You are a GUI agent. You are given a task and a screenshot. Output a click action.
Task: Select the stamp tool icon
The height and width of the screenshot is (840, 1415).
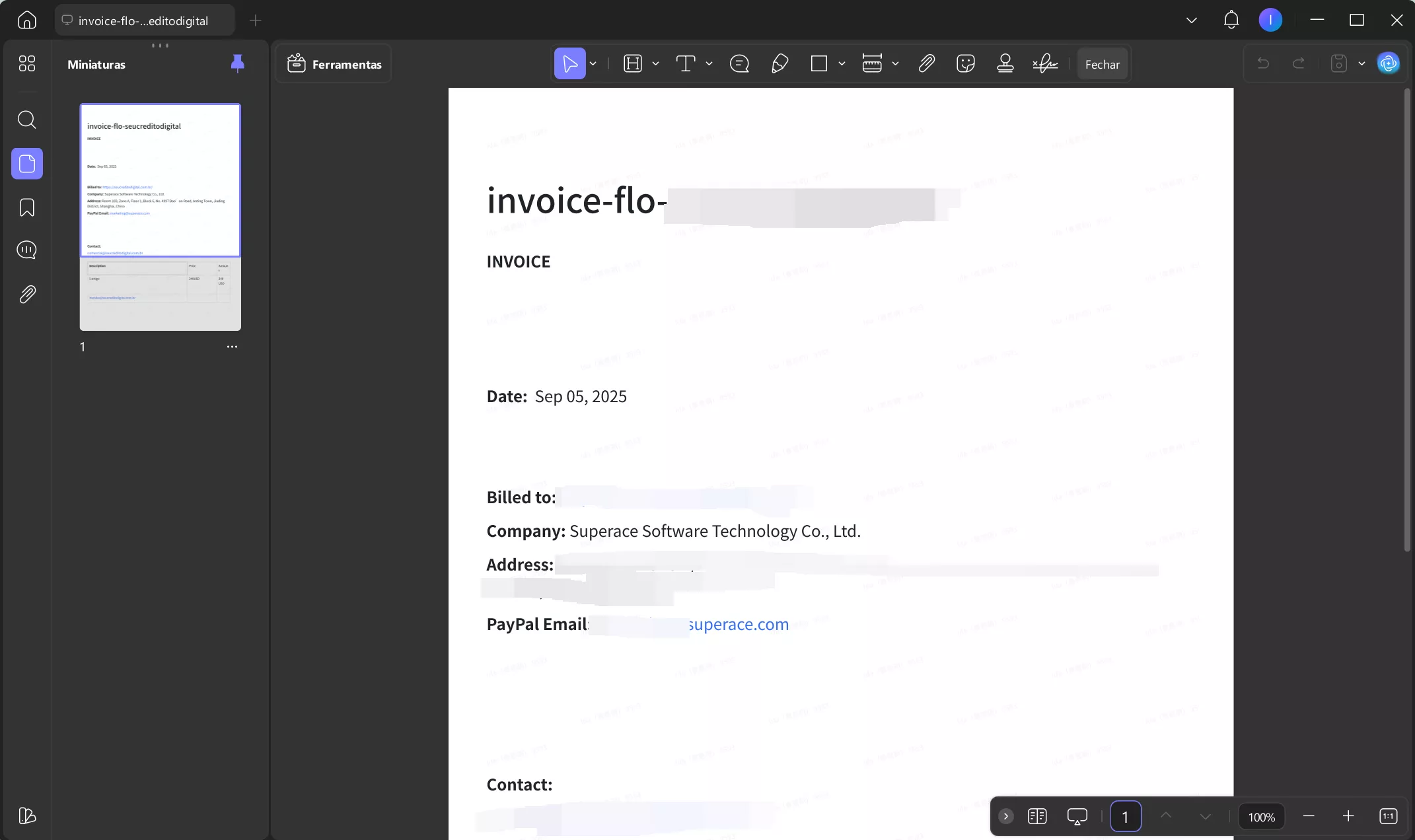tap(1005, 63)
